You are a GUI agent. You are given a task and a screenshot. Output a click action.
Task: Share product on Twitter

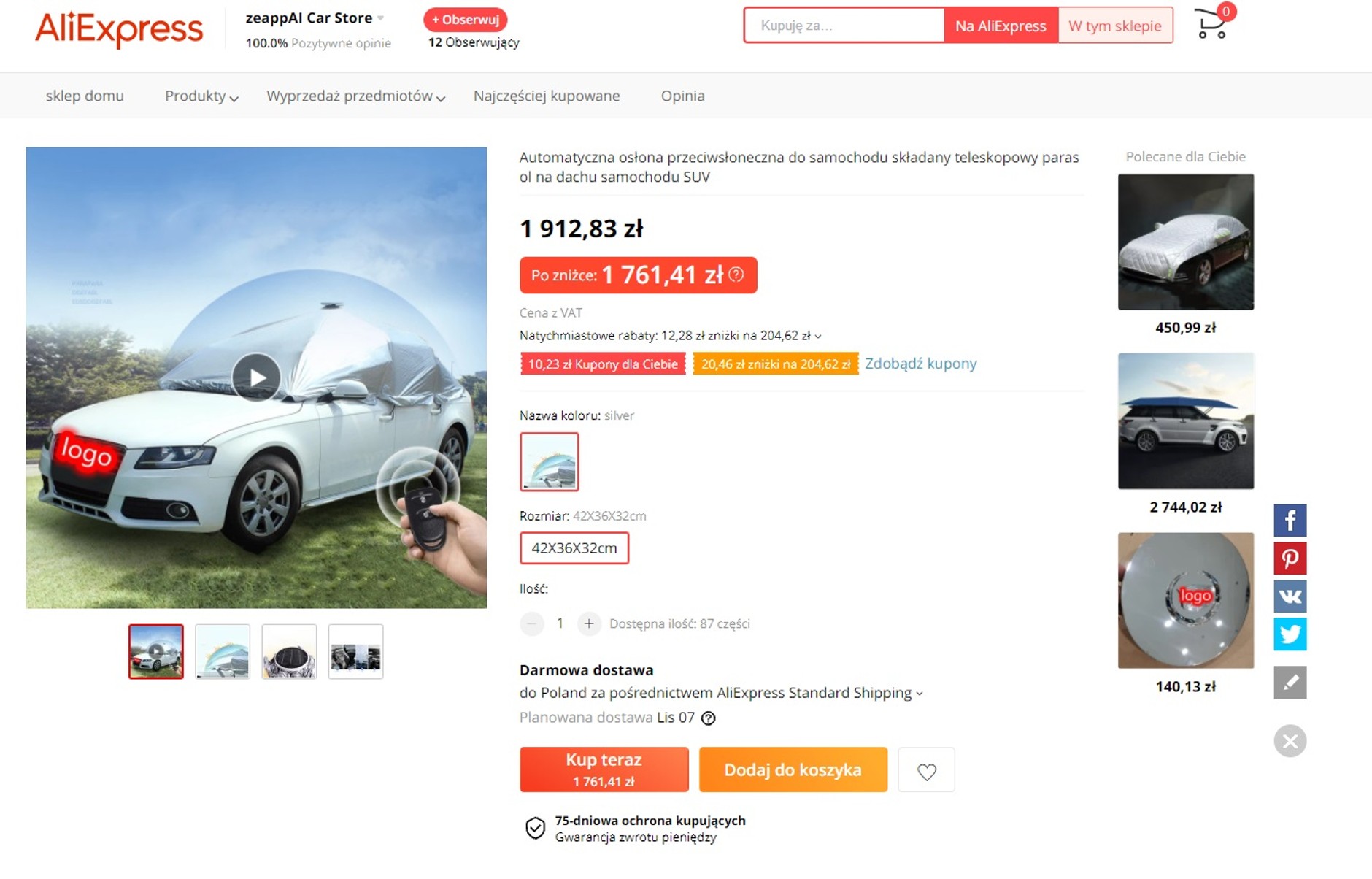(1290, 634)
